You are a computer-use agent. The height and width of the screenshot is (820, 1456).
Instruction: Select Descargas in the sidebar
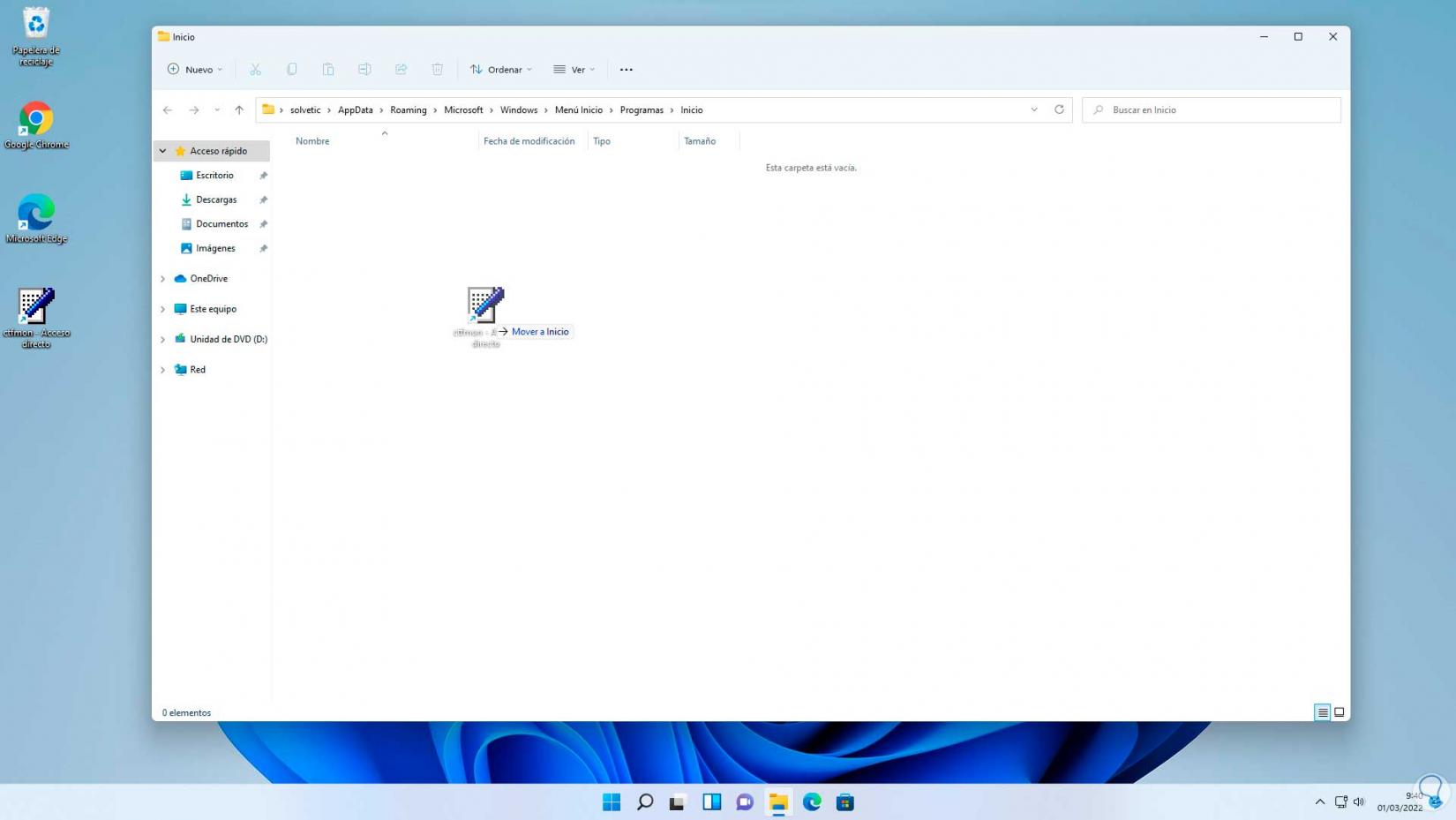coord(216,199)
